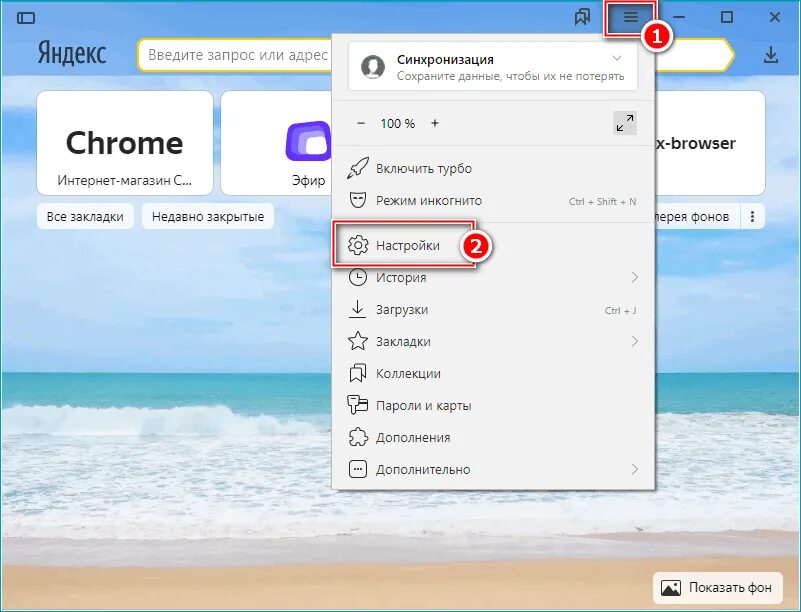The image size is (801, 612).
Task: Expand Закладки submenu arrow
Action: tap(634, 341)
